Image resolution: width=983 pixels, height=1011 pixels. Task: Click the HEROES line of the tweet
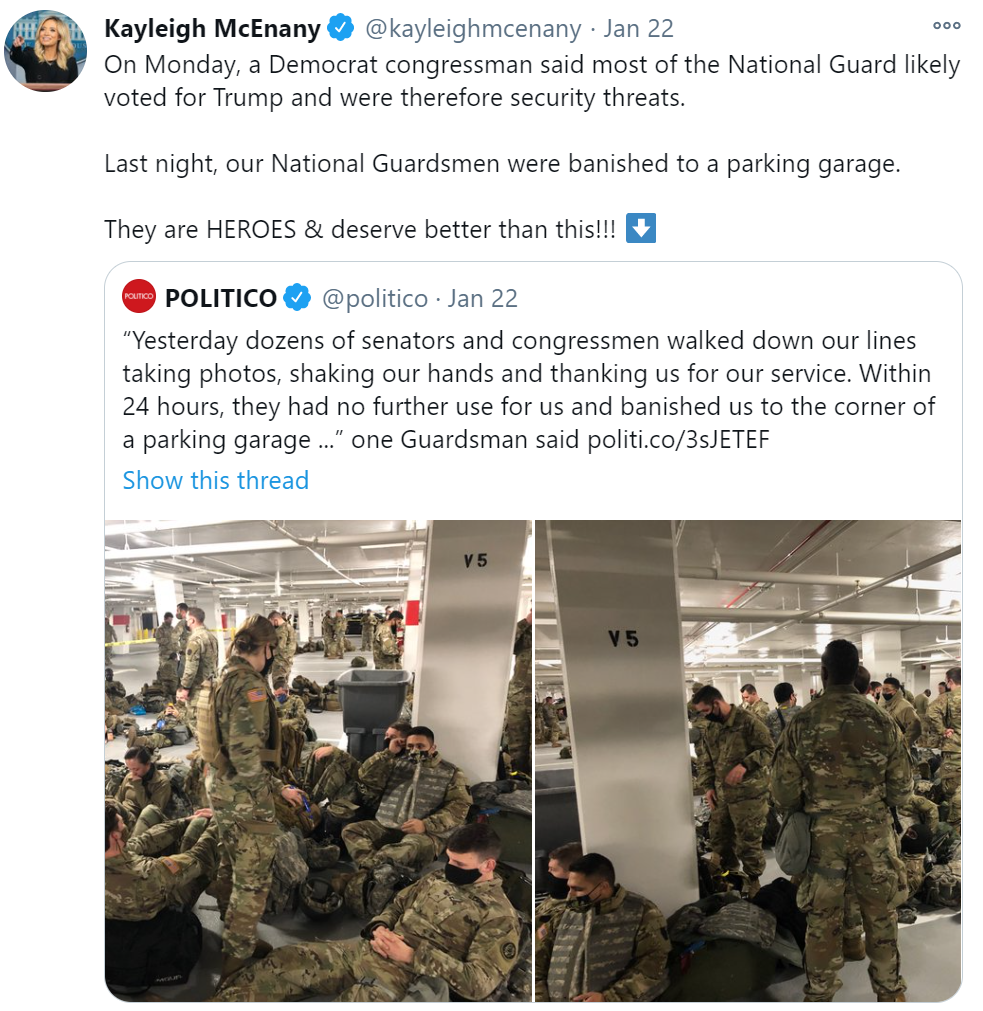pyautogui.click(x=360, y=229)
